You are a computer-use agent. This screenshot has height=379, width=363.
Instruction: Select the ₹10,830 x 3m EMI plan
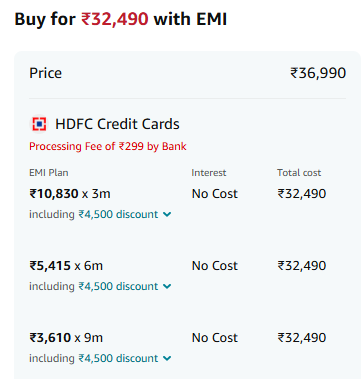pyautogui.click(x=70, y=194)
